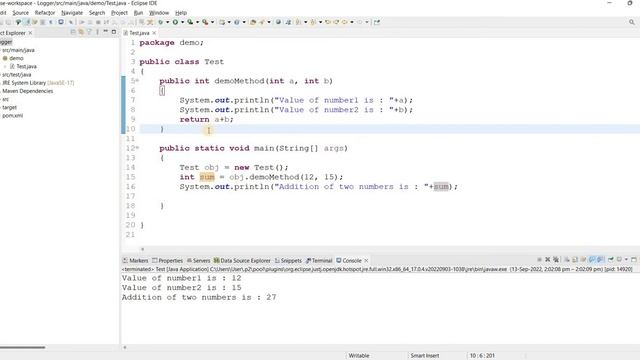Open the Window menu
Screen dimensions: 640x360
[159, 13]
